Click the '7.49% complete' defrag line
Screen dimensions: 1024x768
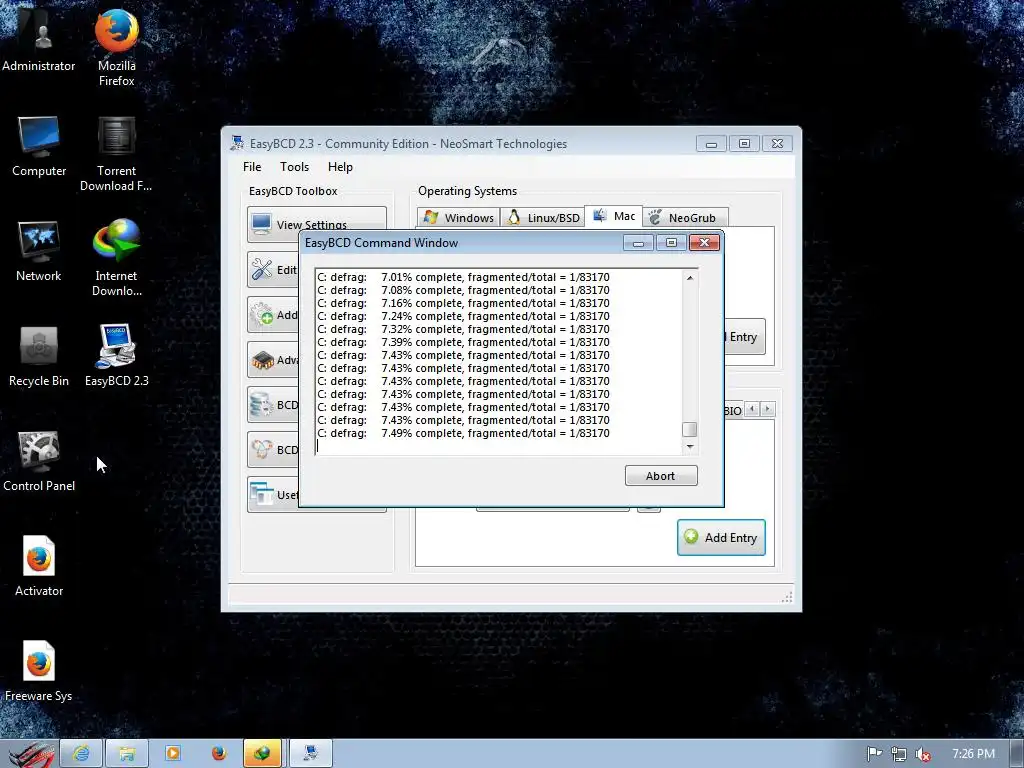[x=464, y=433]
